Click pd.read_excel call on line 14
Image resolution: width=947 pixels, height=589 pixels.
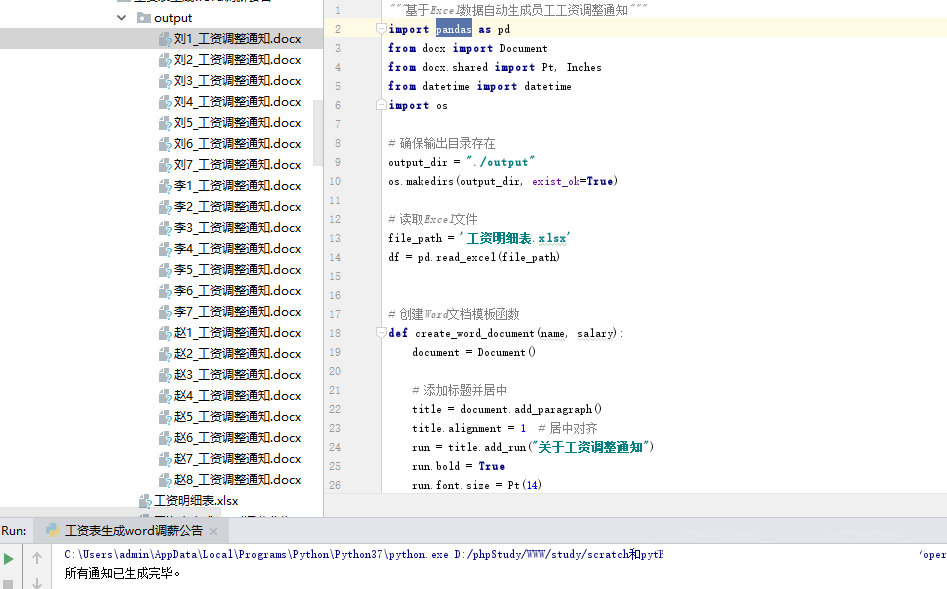pyautogui.click(x=489, y=257)
